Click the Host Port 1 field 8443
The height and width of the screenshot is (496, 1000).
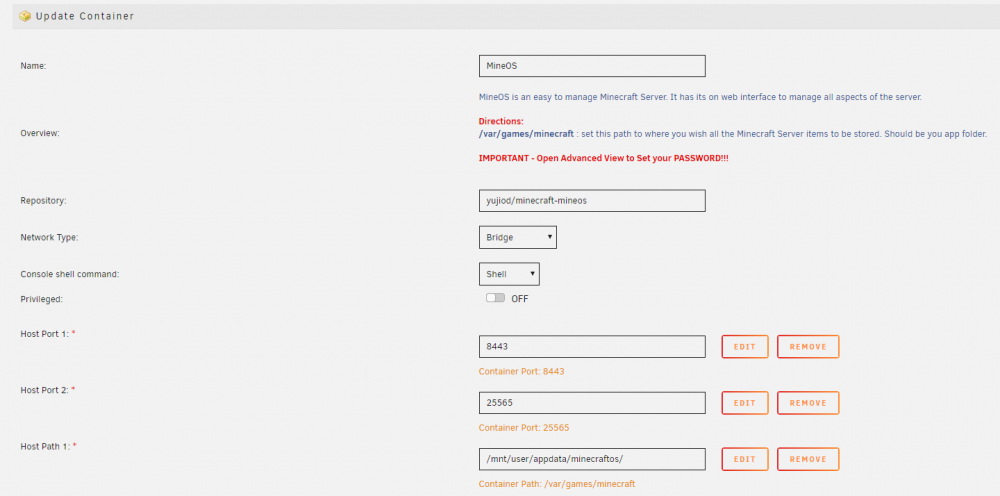[x=592, y=347]
